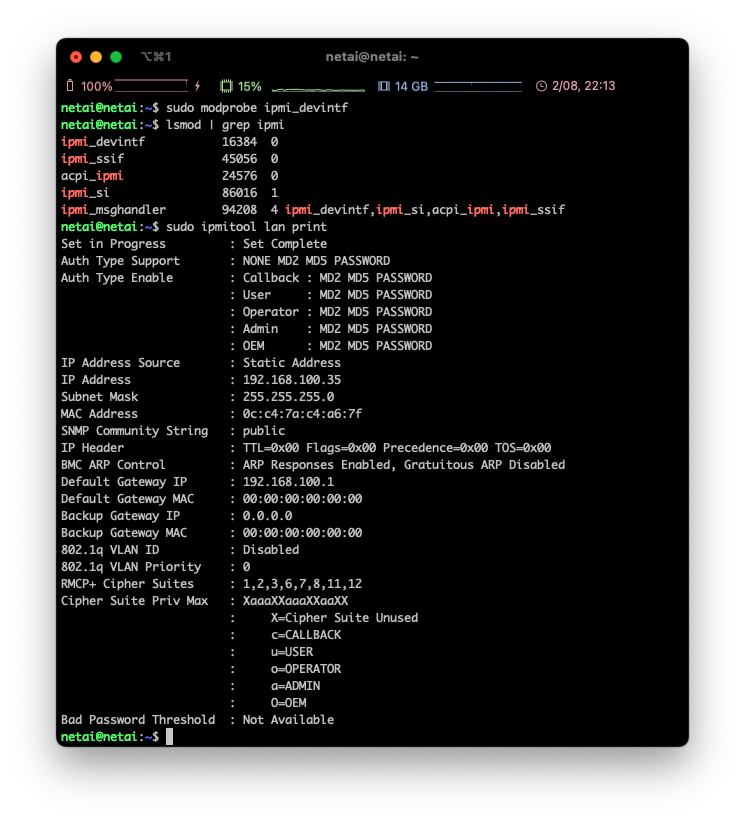The height and width of the screenshot is (821, 745).
Task: Click the memory usage graph bar
Action: click(x=478, y=86)
